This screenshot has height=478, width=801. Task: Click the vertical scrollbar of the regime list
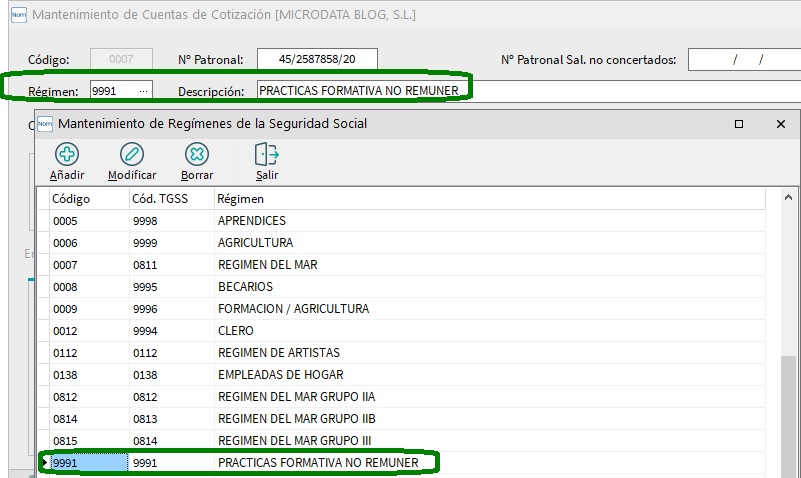tap(789, 400)
